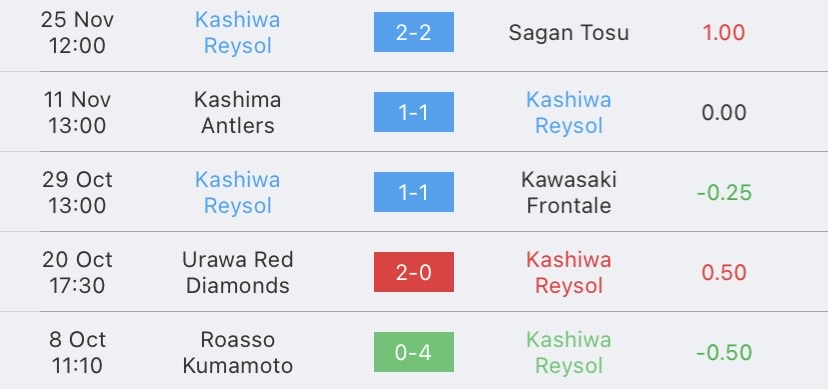Select the red 2-0 score box

point(413,272)
